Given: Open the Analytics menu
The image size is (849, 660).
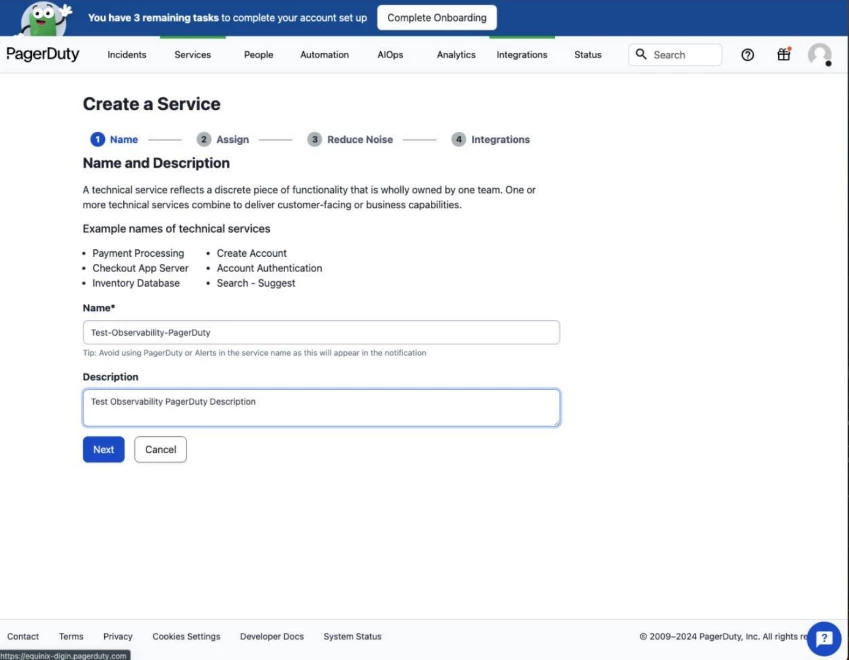Looking at the screenshot, I should point(456,55).
